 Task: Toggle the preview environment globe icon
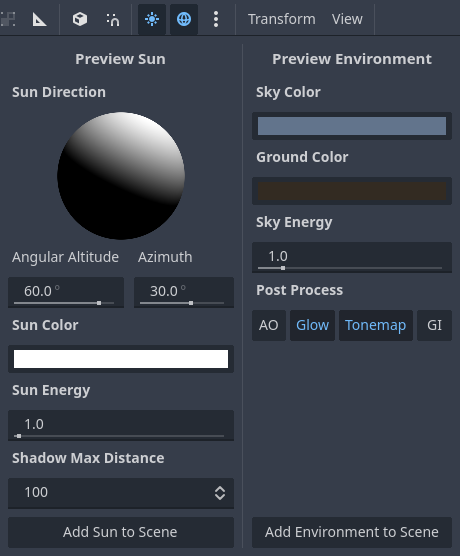184,19
